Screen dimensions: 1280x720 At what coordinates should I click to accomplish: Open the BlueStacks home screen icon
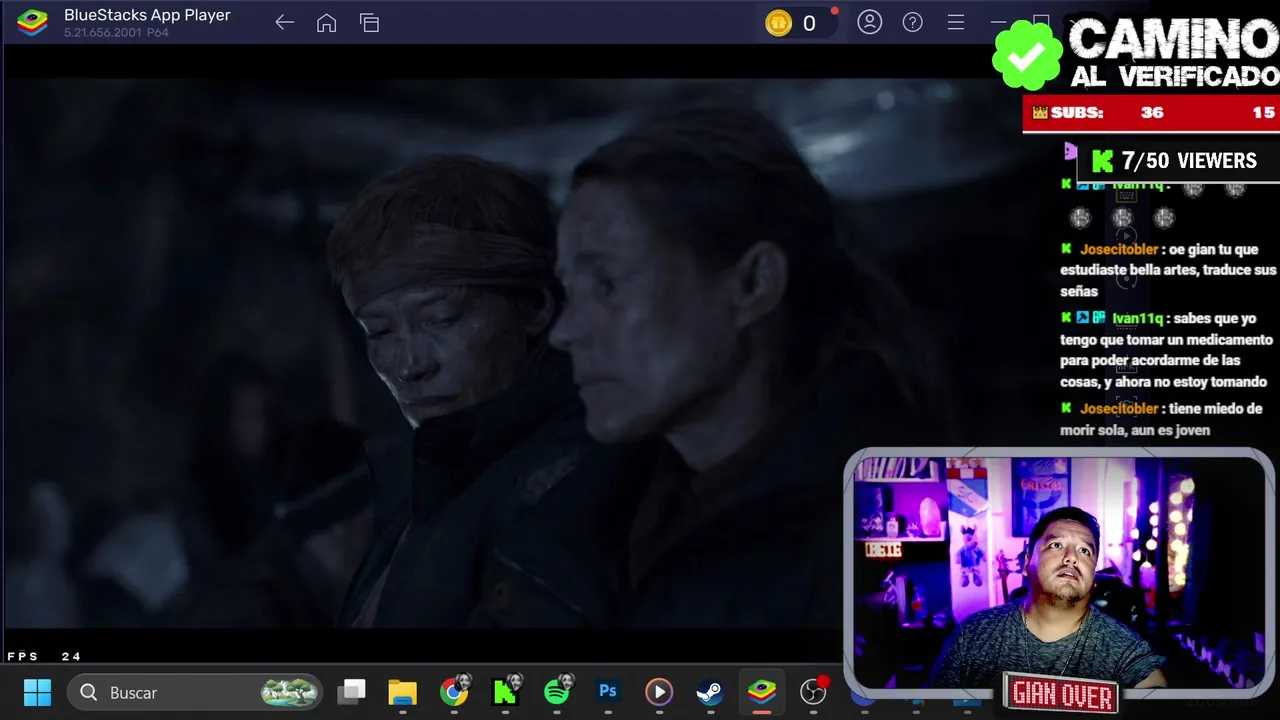327,23
